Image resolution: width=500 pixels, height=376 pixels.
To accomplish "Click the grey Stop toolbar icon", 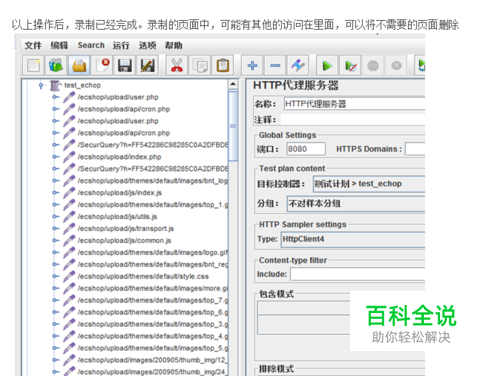I will pyautogui.click(x=373, y=66).
